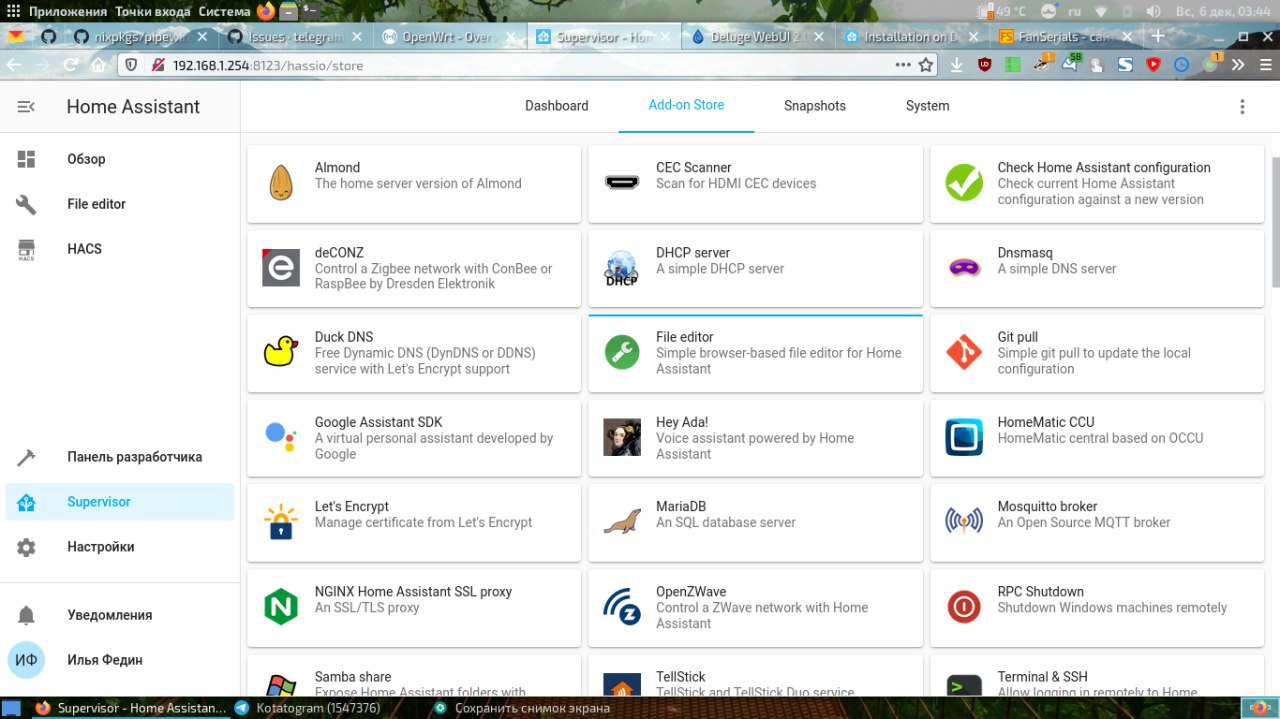
Task: Click 'A simple DNS server' description text
Action: coord(1057,269)
